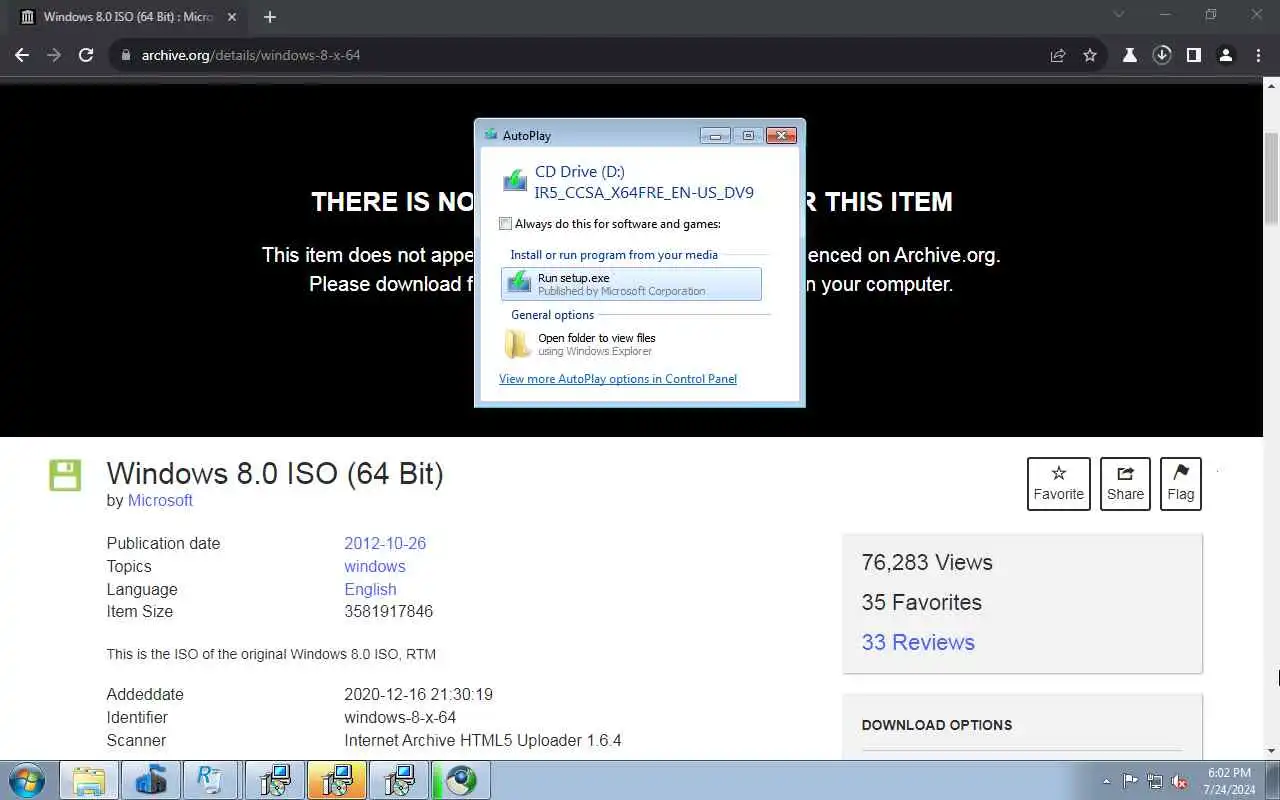1280x800 pixels.
Task: Open the Chrome profile menu
Action: (1226, 55)
